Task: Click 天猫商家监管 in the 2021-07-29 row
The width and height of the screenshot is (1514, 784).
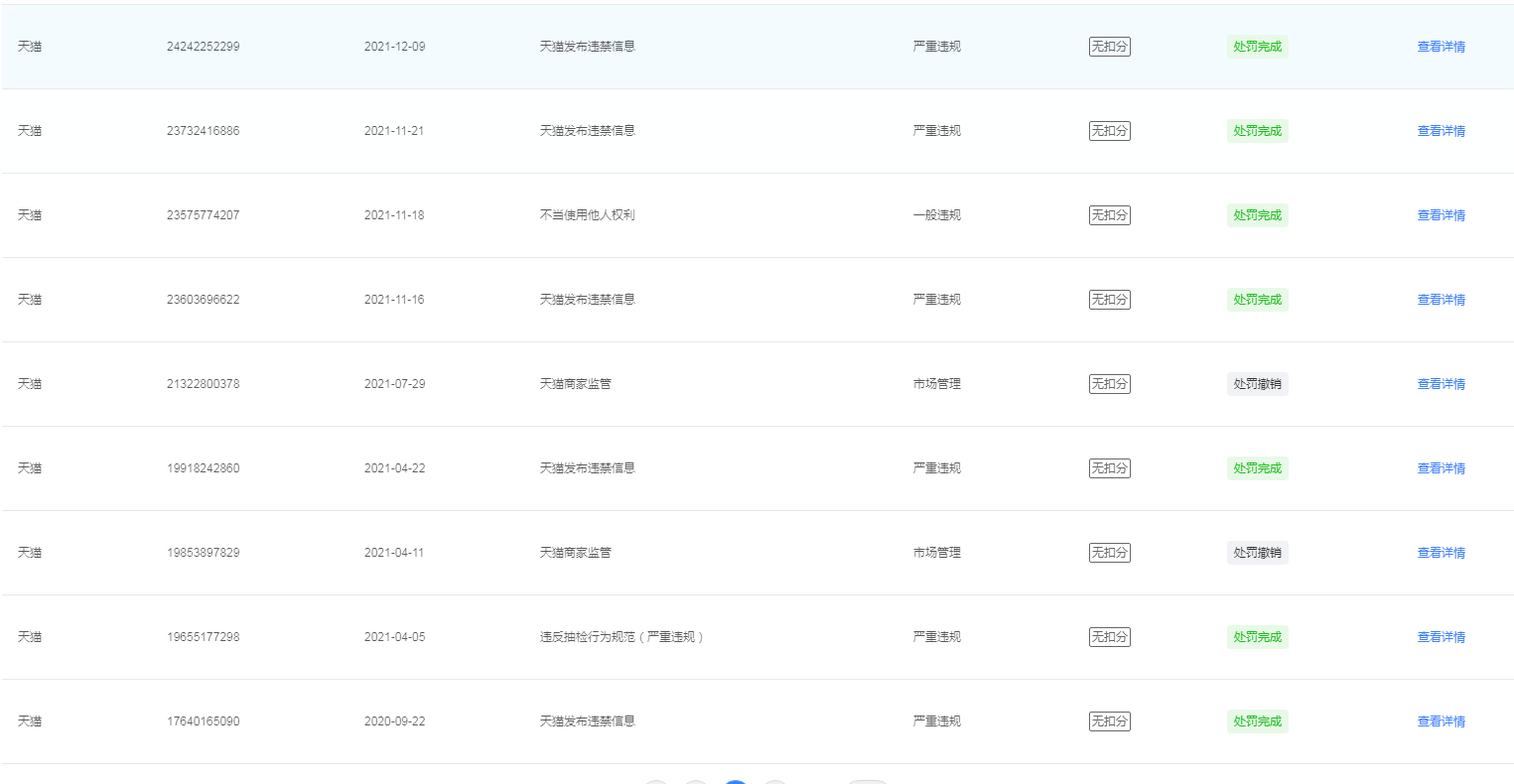Action: coord(575,384)
